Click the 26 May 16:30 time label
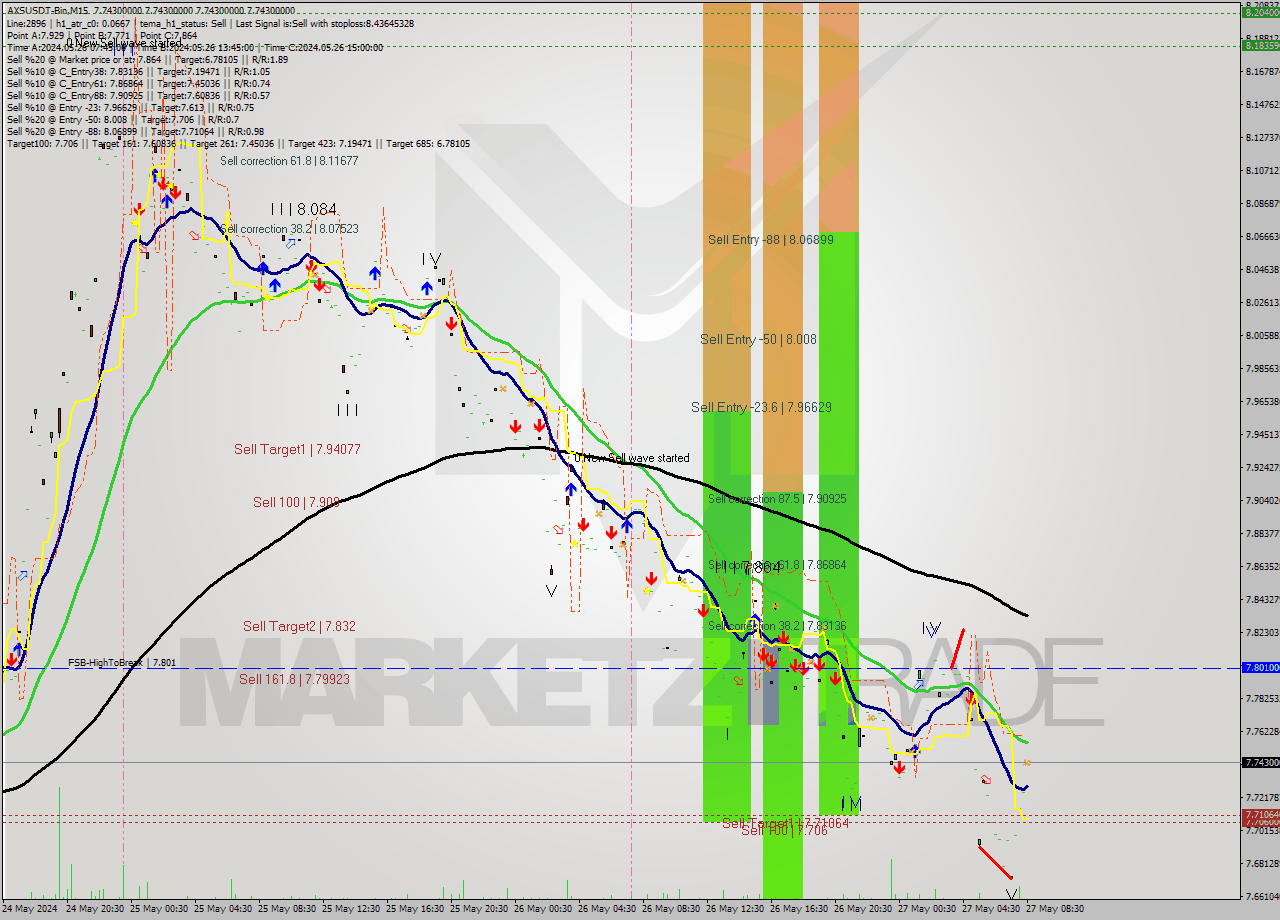The image size is (1280, 920). (x=801, y=910)
